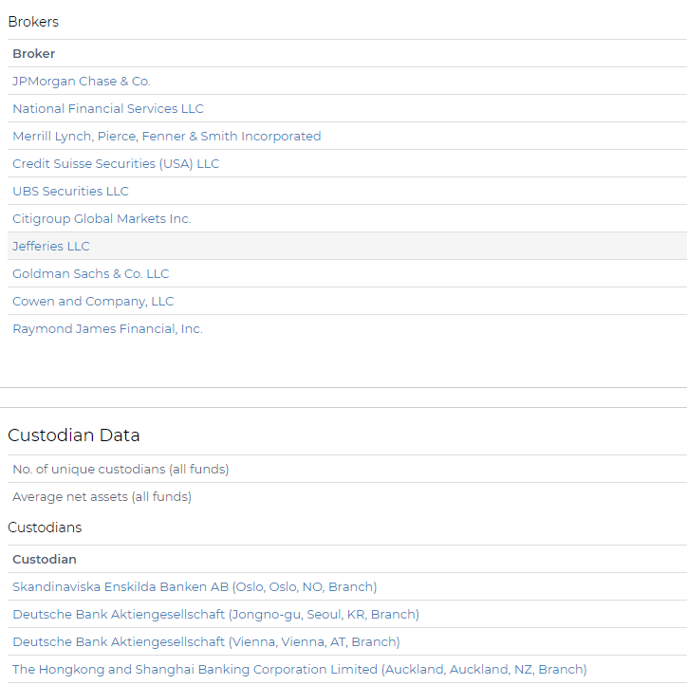This screenshot has width=687, height=685.
Task: Select 'No. of unique custodians (all funds)' row
Action: pos(347,469)
